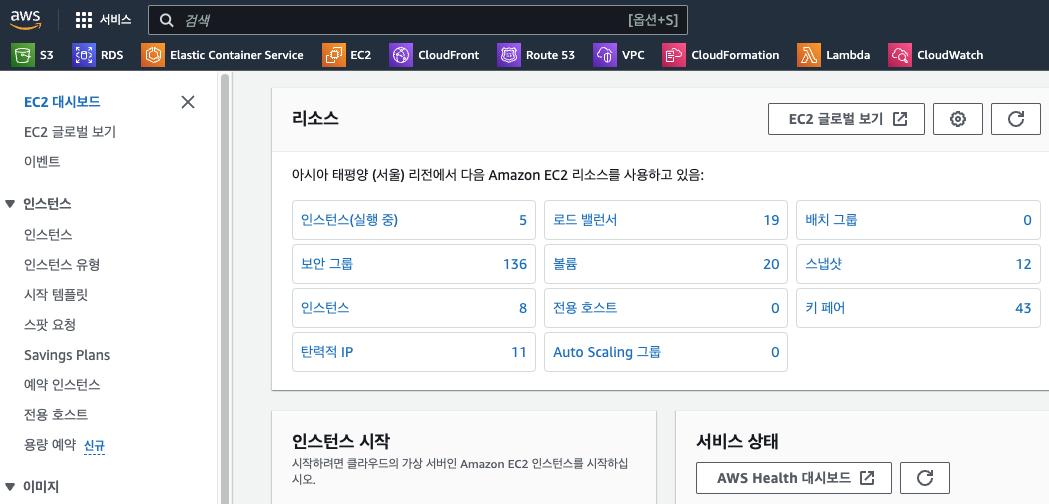Open the Lambda shortcut icon
This screenshot has width=1049, height=504.
(x=809, y=55)
